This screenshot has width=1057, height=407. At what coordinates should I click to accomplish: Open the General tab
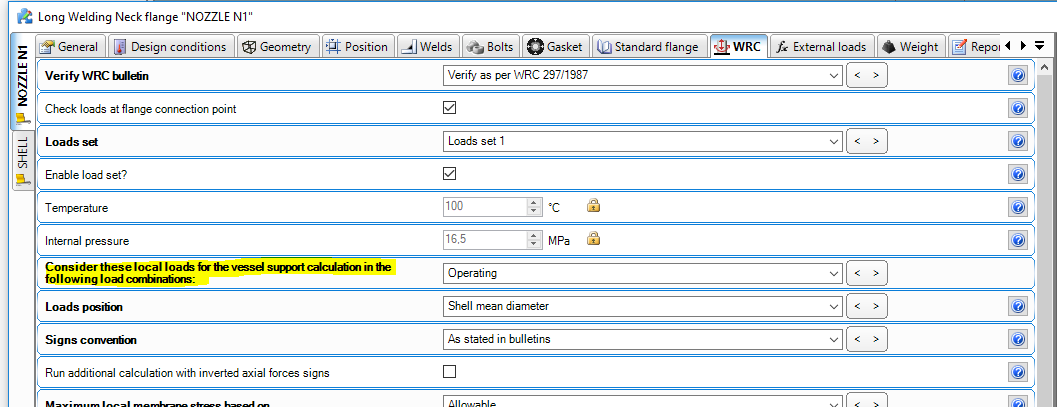pyautogui.click(x=70, y=46)
